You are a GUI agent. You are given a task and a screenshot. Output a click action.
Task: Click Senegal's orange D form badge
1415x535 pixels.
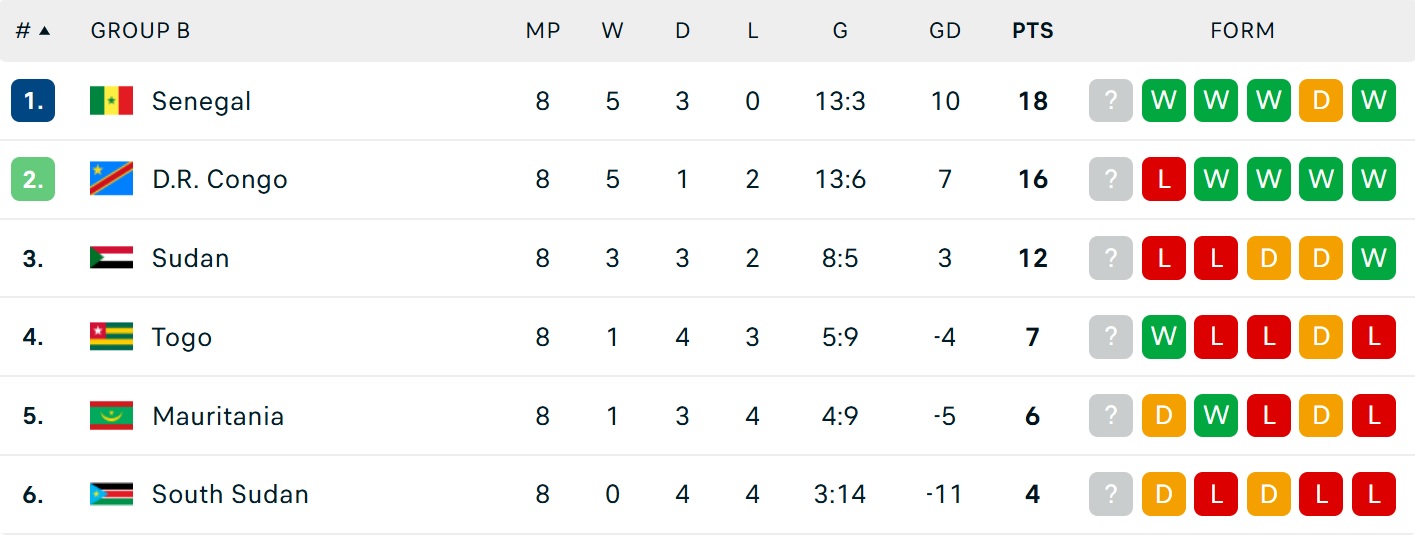pos(1321,101)
